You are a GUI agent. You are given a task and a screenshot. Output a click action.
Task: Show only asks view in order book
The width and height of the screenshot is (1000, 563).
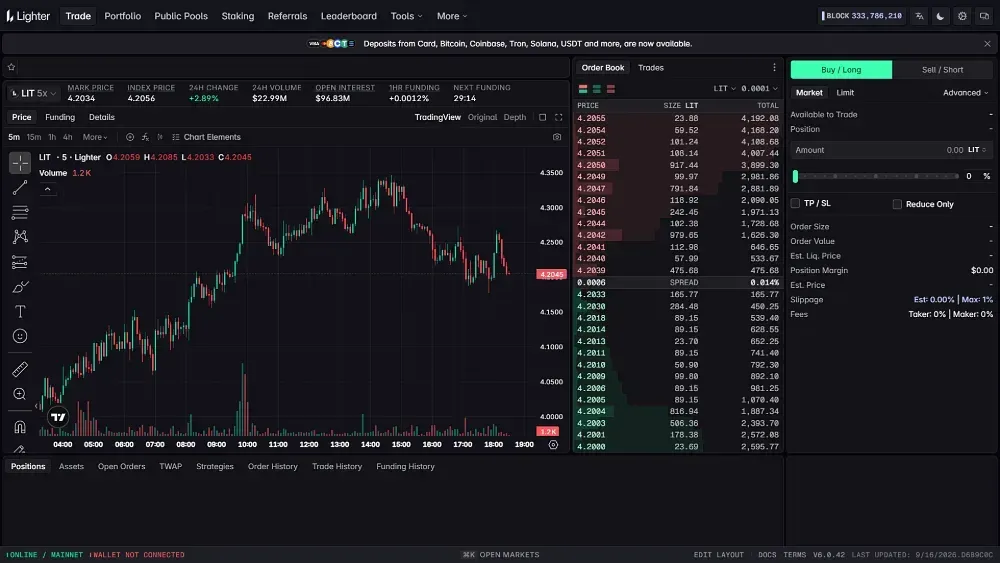click(611, 89)
